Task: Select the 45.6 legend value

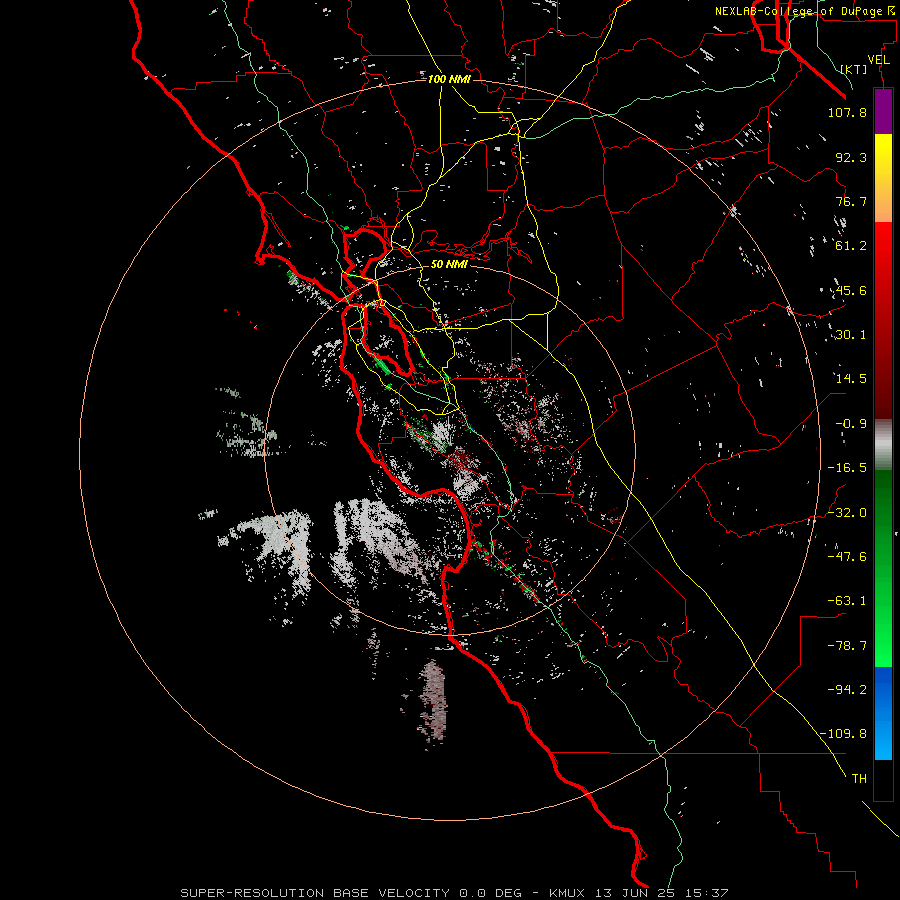Action: pos(851,290)
